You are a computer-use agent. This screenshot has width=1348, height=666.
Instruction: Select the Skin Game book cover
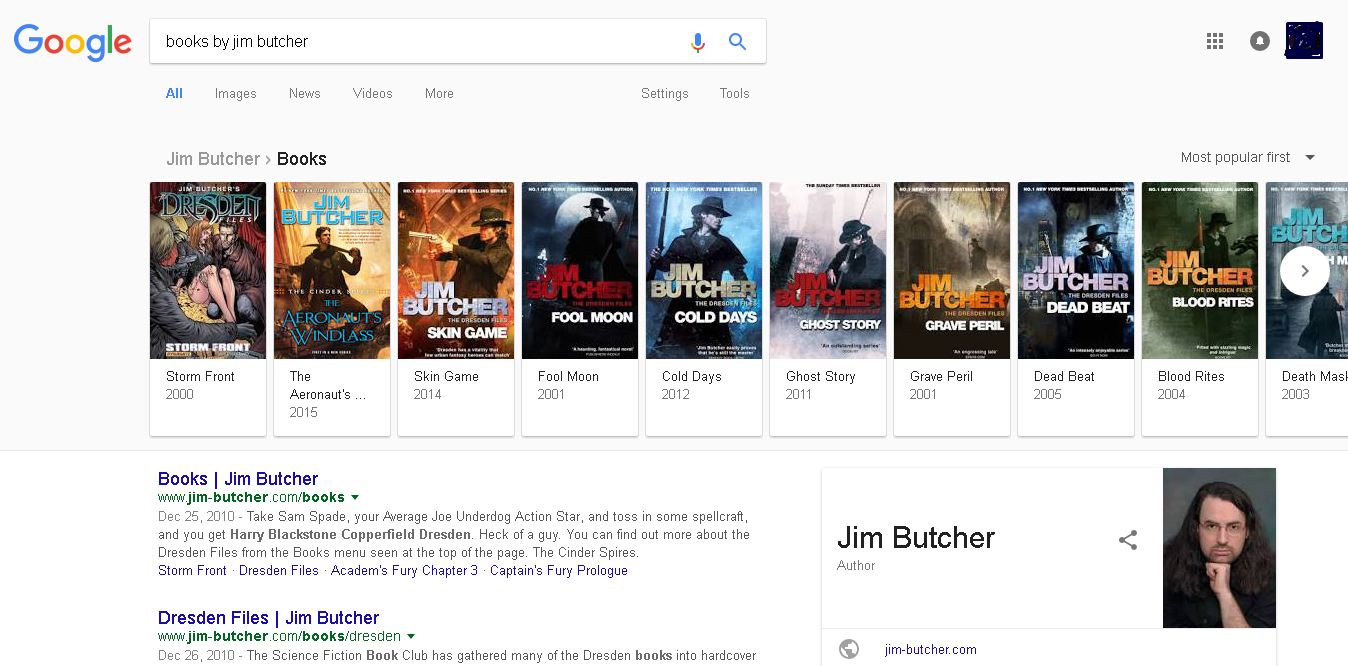coord(456,270)
